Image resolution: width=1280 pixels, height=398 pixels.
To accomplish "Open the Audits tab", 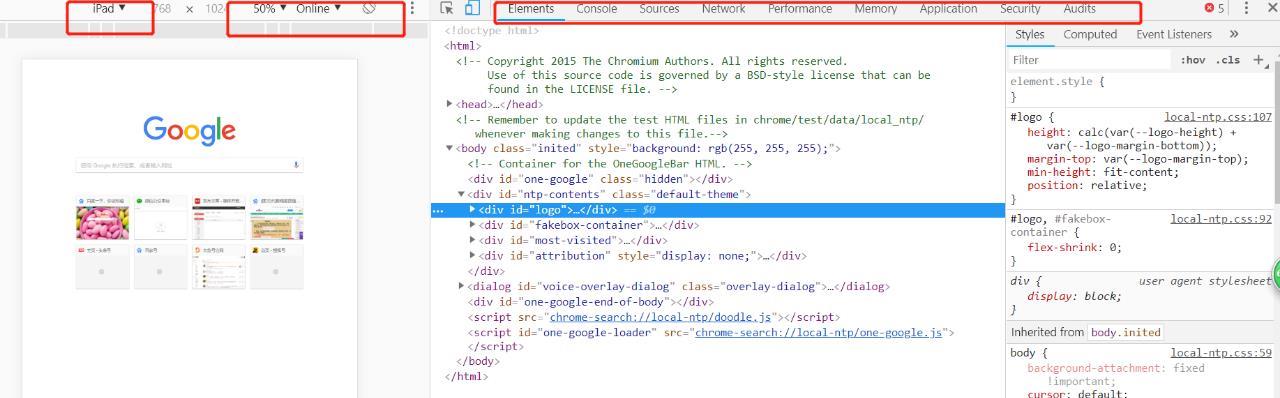I will [x=1079, y=8].
